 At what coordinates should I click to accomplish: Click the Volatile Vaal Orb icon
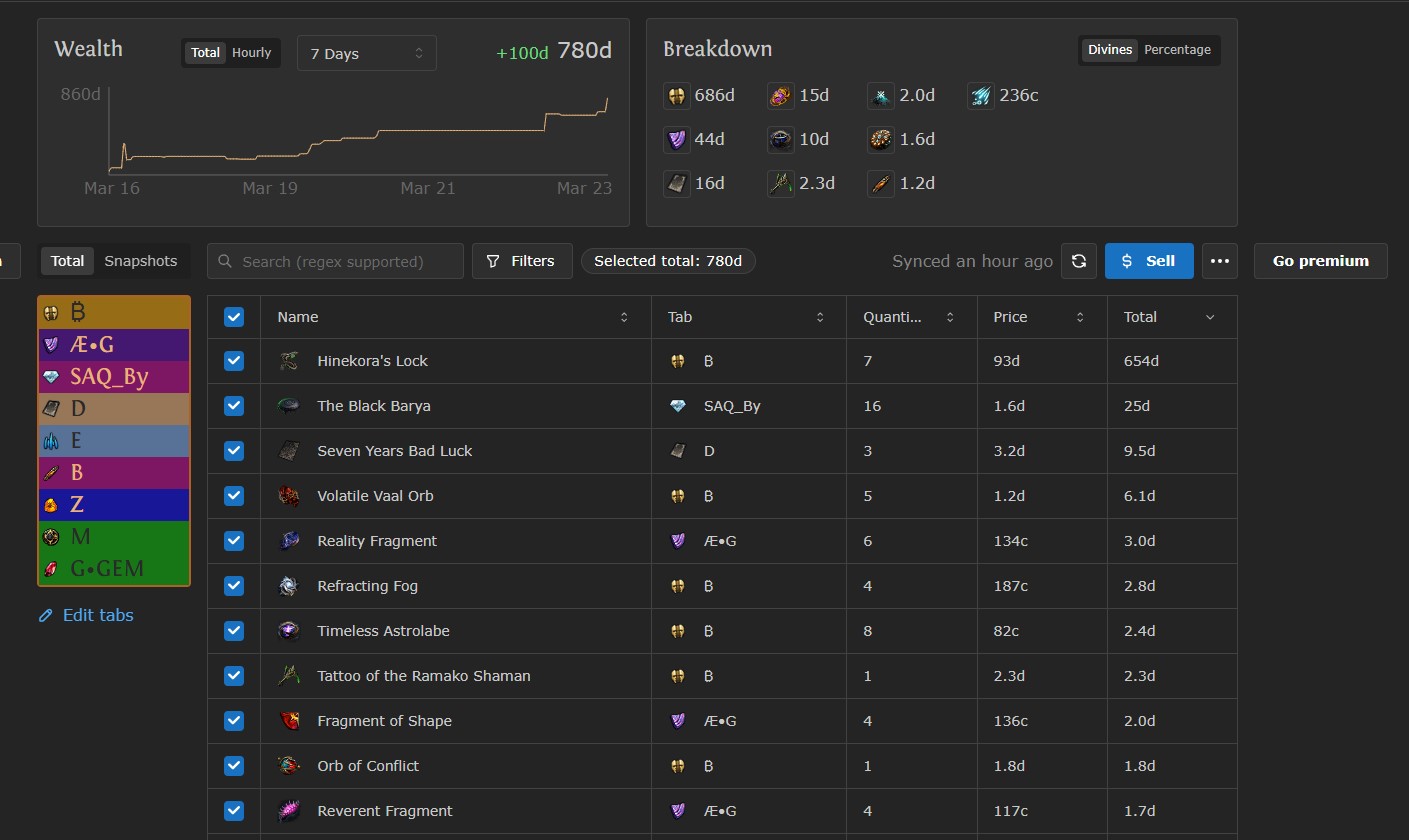point(289,496)
